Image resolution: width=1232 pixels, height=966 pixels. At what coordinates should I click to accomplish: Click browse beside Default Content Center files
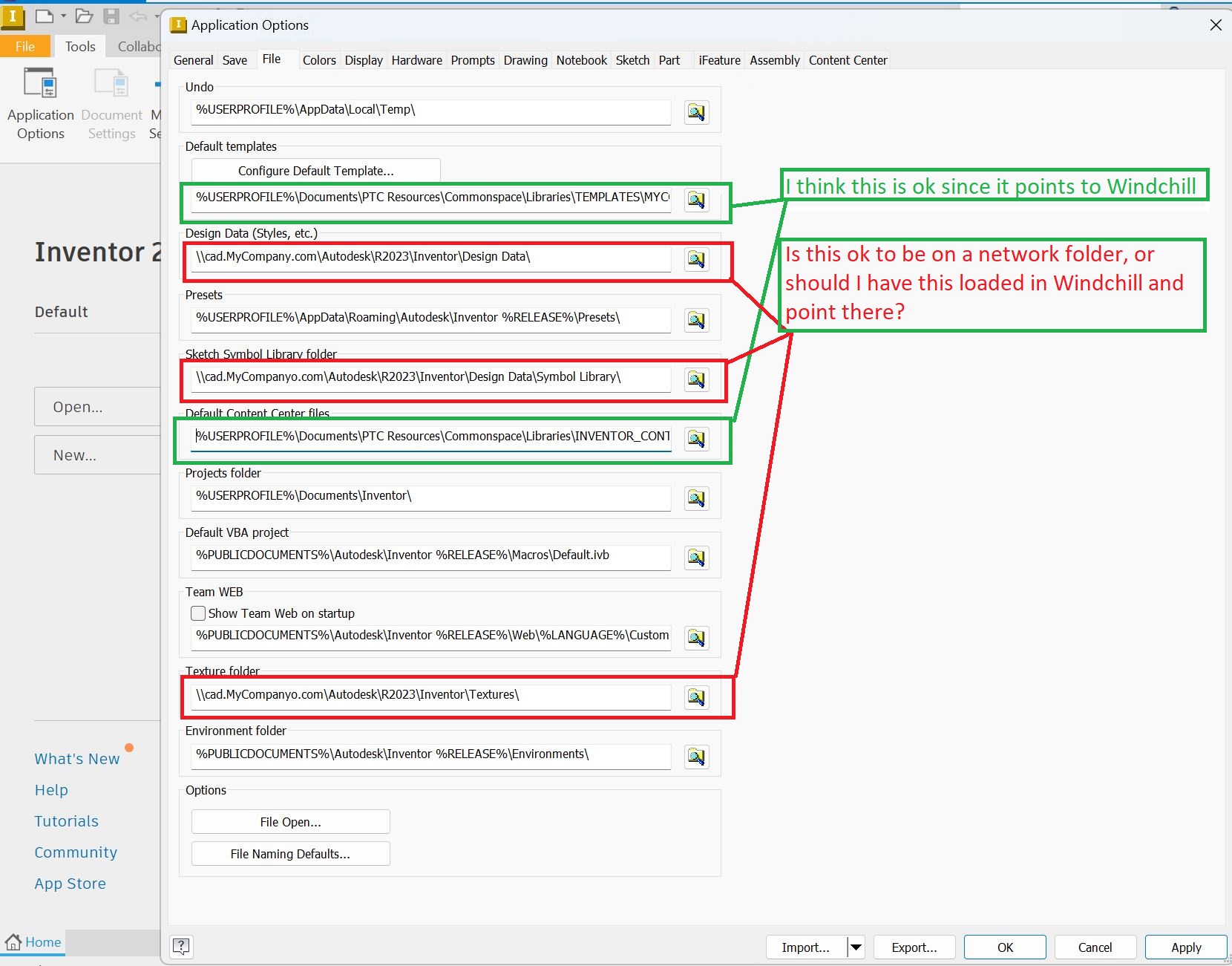point(696,439)
